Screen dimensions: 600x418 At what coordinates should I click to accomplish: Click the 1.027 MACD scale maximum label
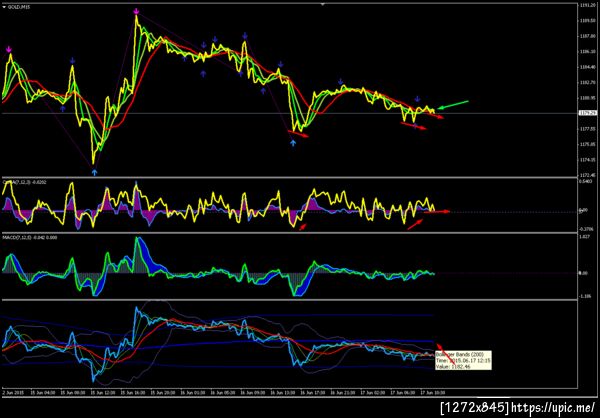coord(585,237)
